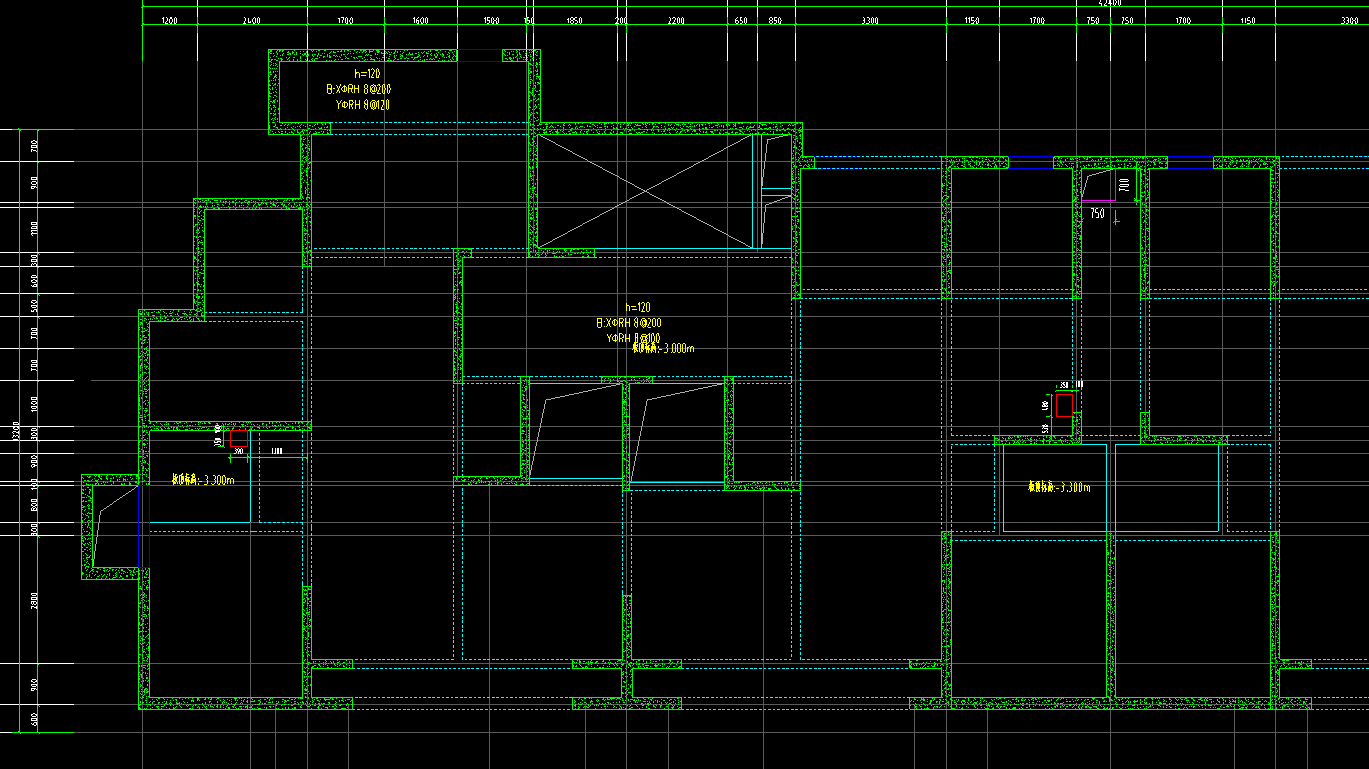This screenshot has height=769, width=1369.
Task: Select the 1600 dimension in top row
Action: tap(420, 20)
